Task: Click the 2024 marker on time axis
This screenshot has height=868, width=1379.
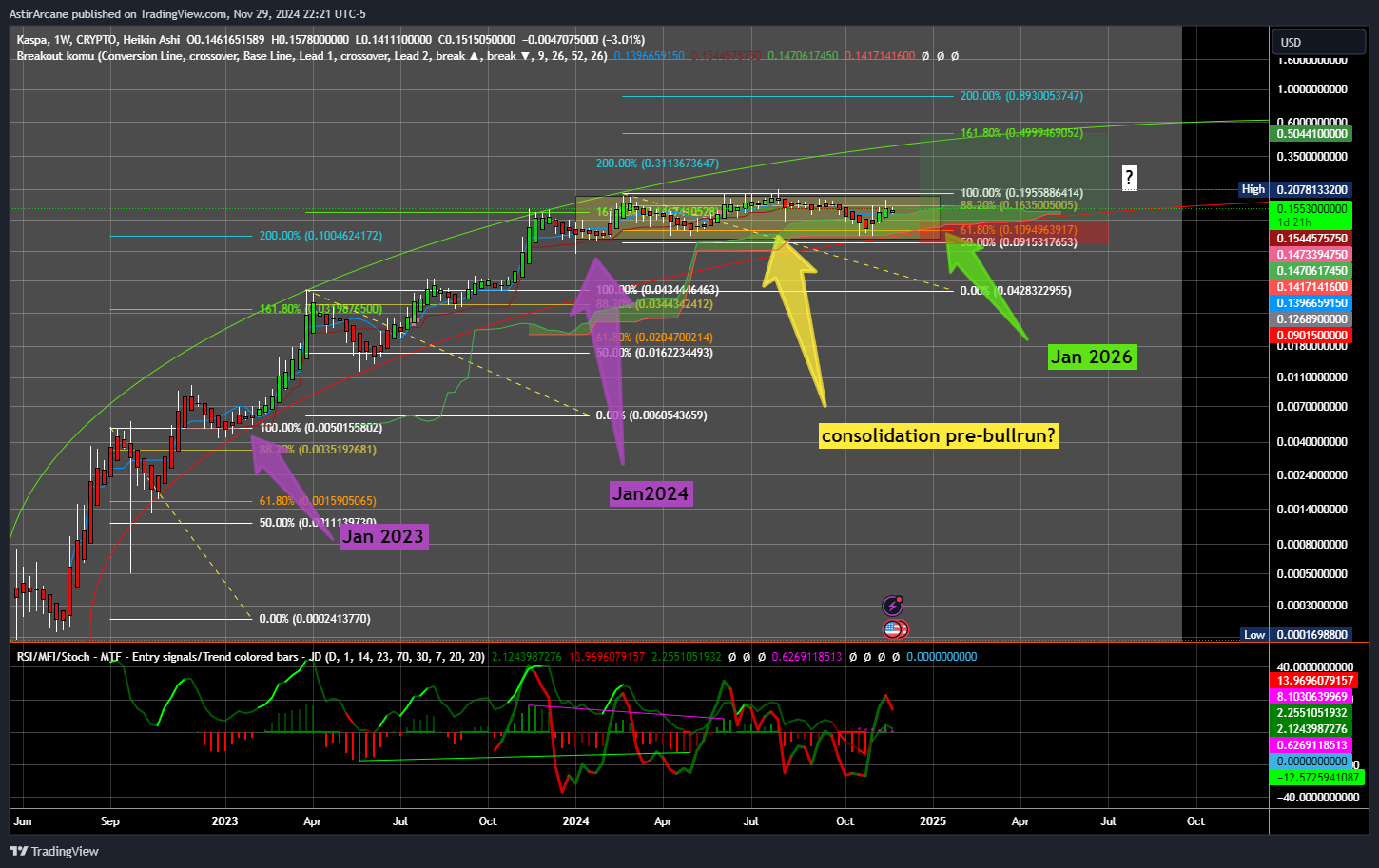Action: (575, 821)
